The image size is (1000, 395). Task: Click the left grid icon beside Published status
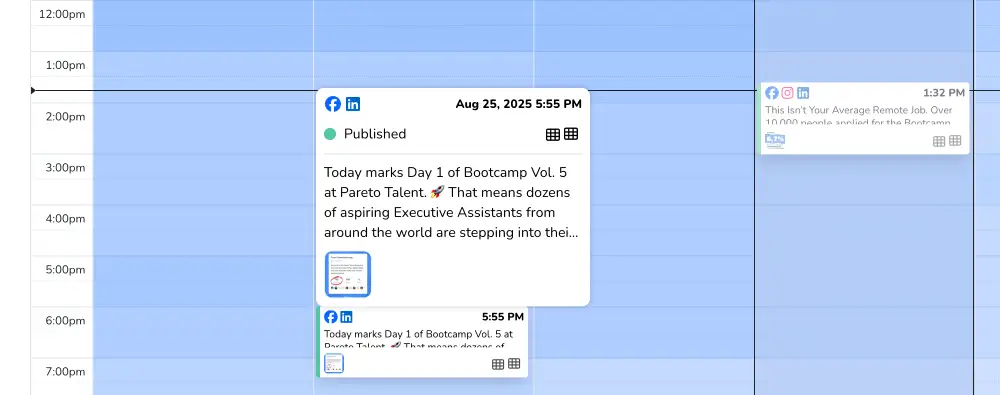point(553,134)
